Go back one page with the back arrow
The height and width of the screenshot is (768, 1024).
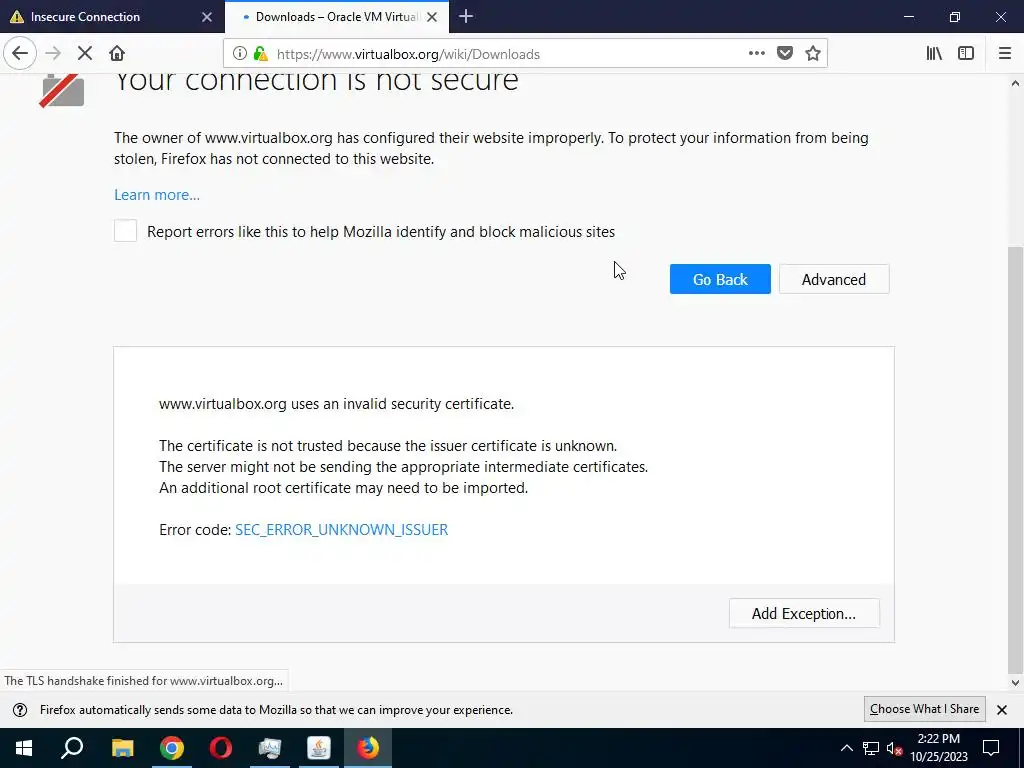(20, 53)
